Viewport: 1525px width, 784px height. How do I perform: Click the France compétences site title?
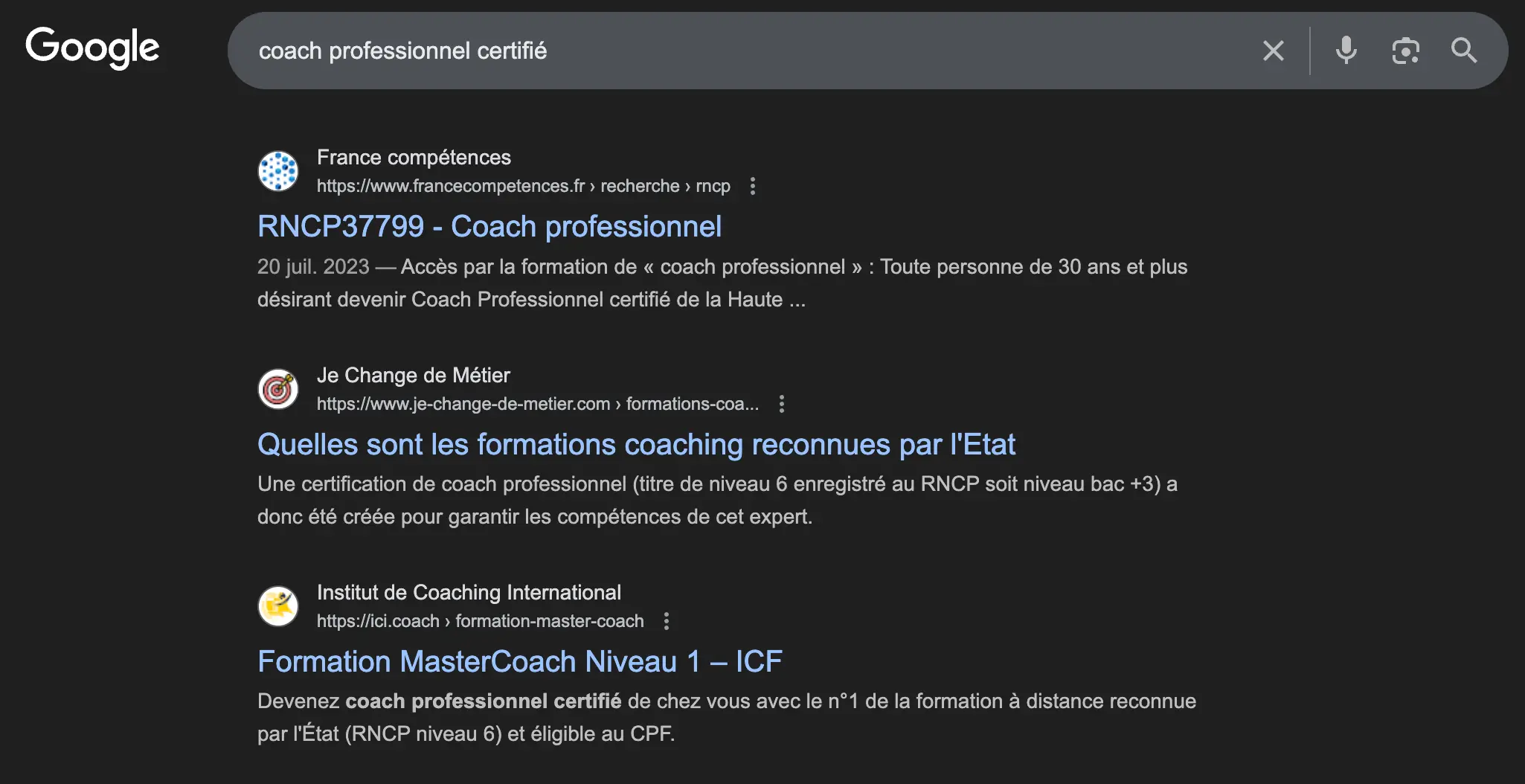[414, 157]
